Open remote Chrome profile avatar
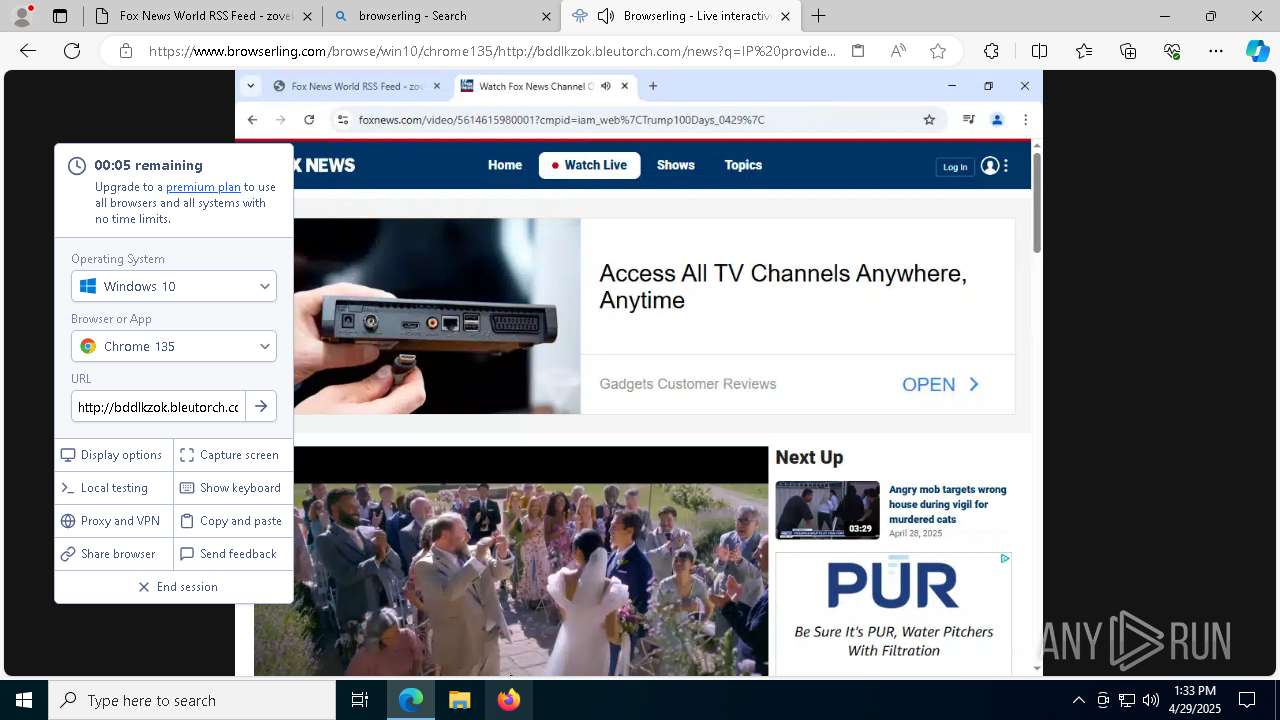This screenshot has height=720, width=1280. click(997, 120)
